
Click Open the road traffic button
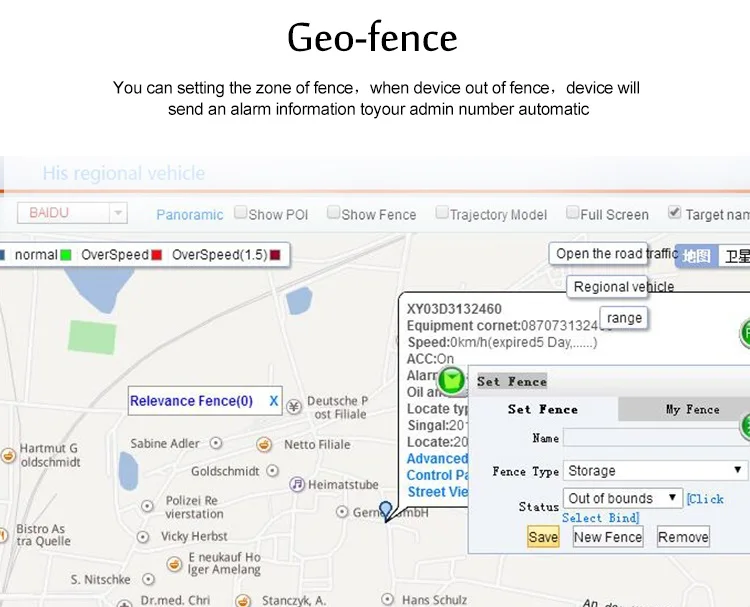(x=598, y=254)
